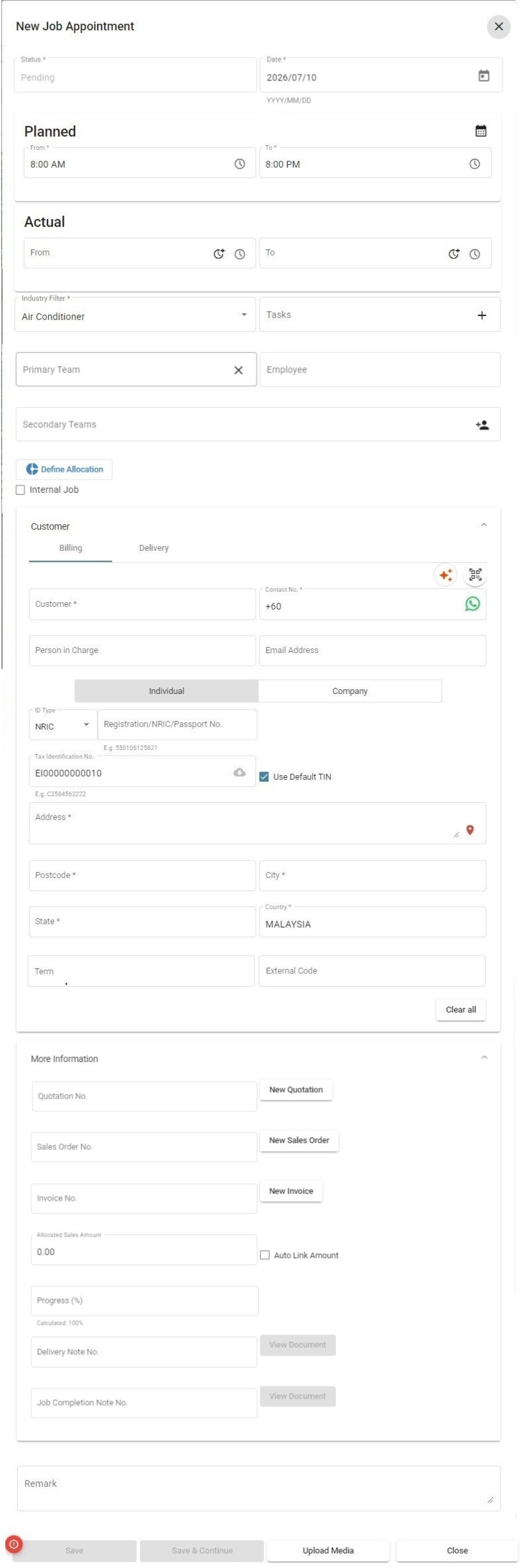Select the Individual customer type

166,691
